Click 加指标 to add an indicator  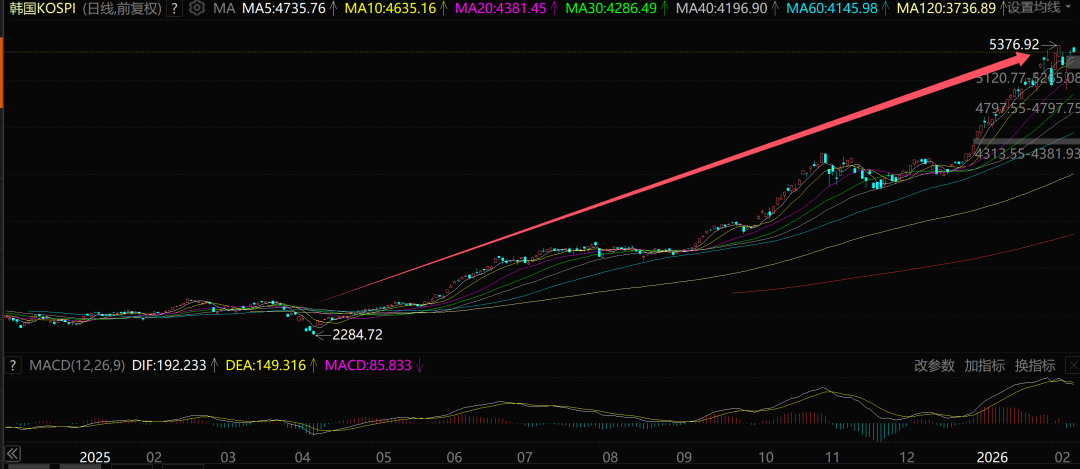point(984,366)
